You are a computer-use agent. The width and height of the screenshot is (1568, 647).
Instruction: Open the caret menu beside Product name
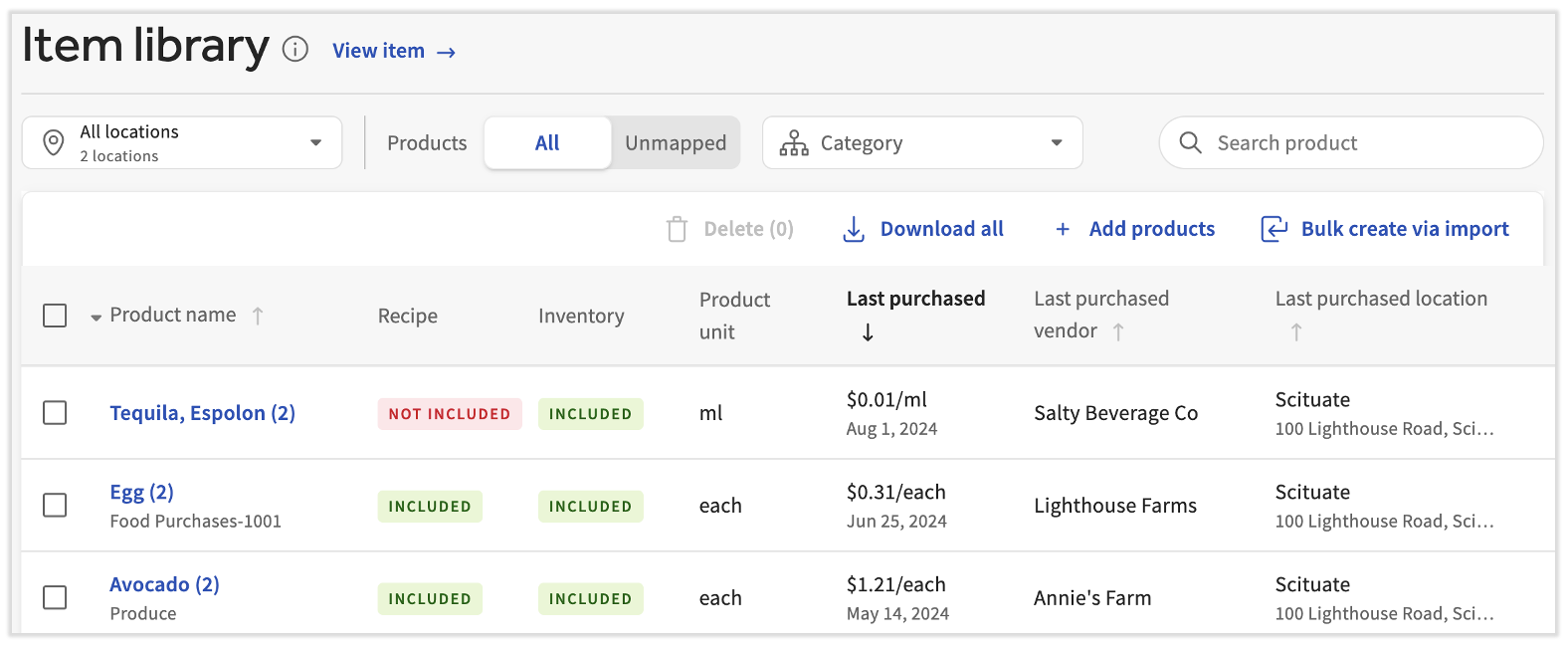96,318
